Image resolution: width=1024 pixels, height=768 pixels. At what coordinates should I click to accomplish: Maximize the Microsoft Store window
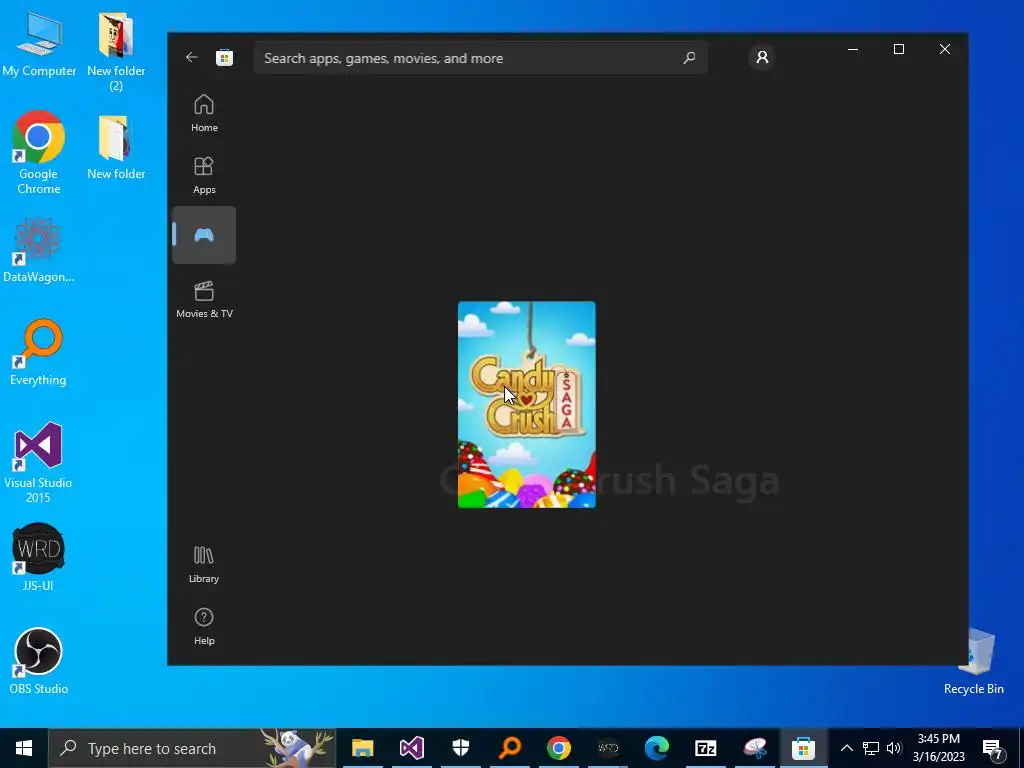coord(899,49)
